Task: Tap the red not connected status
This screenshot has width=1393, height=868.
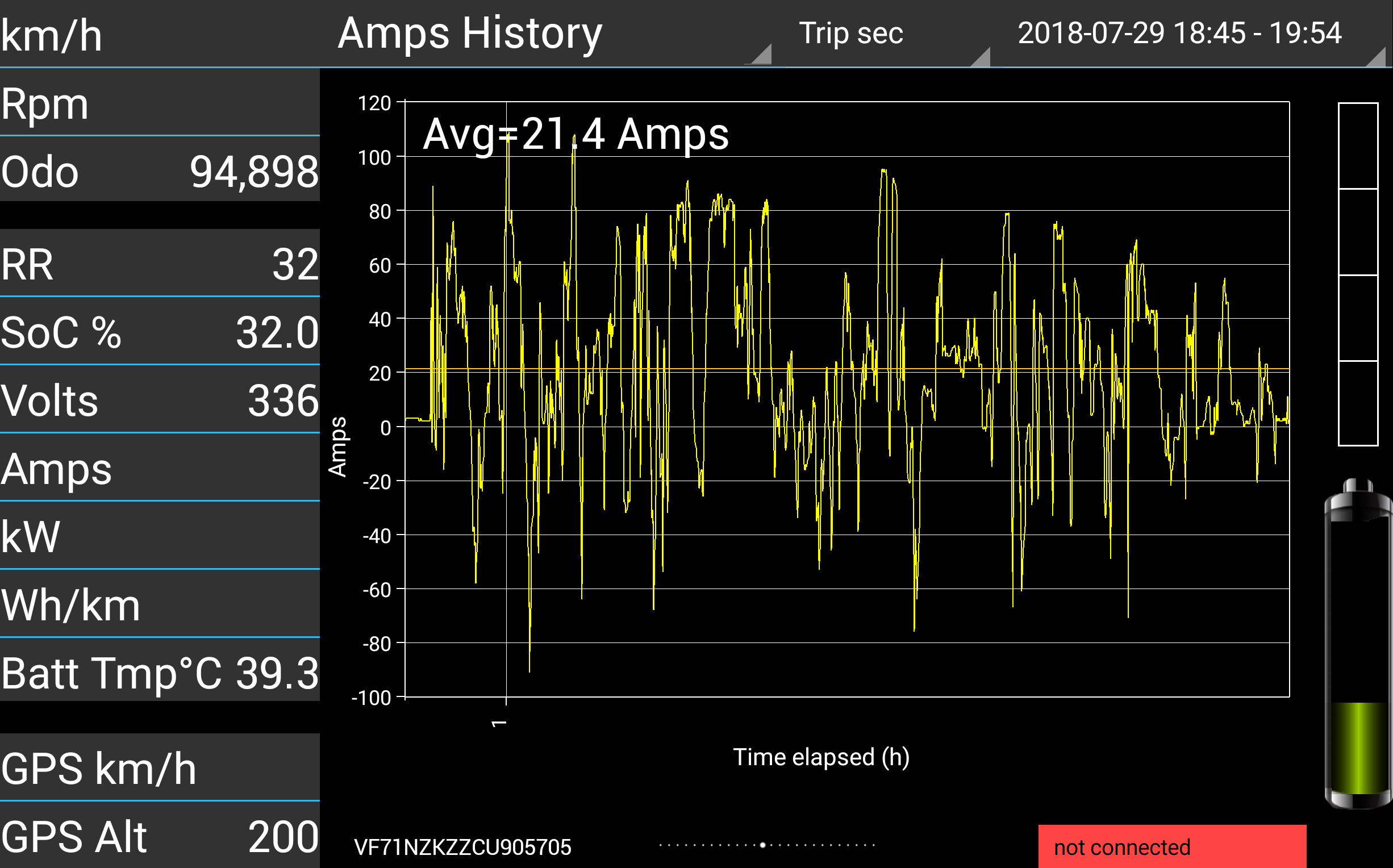Action: (x=1171, y=846)
